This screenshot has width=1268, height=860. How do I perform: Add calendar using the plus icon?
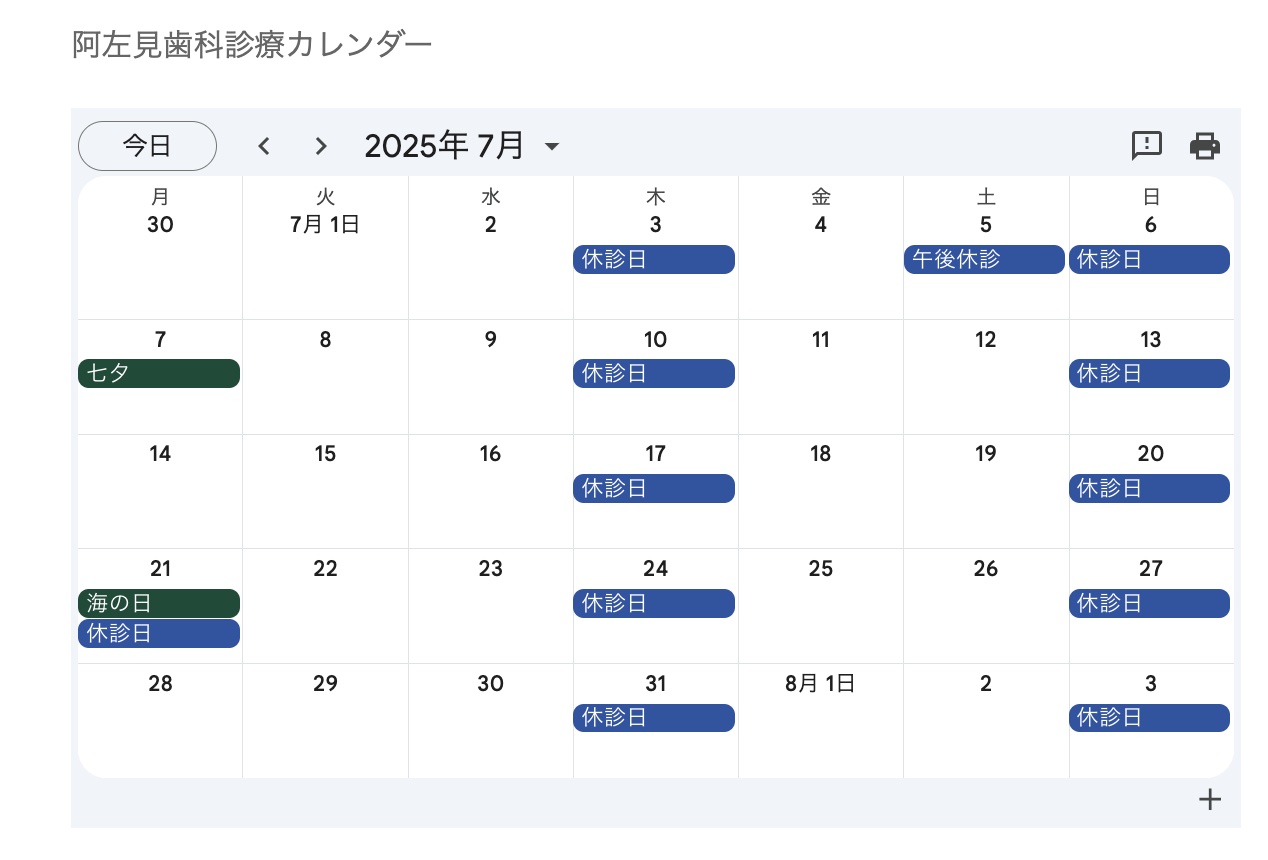1210,799
